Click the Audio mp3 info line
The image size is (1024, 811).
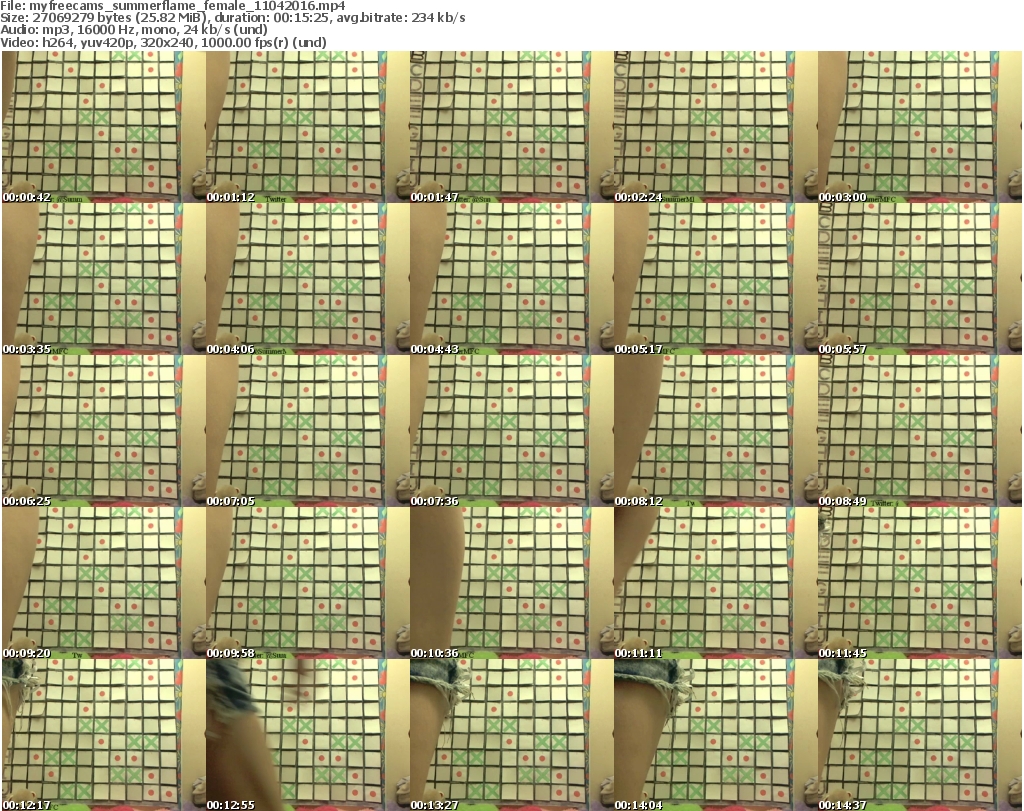pos(134,30)
